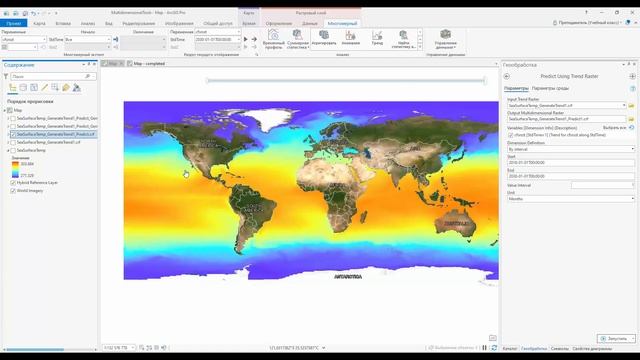This screenshot has width=640, height=360.
Task: Click the SeaSurfaceTemp color ramp legend swatch
Action: coord(15,169)
